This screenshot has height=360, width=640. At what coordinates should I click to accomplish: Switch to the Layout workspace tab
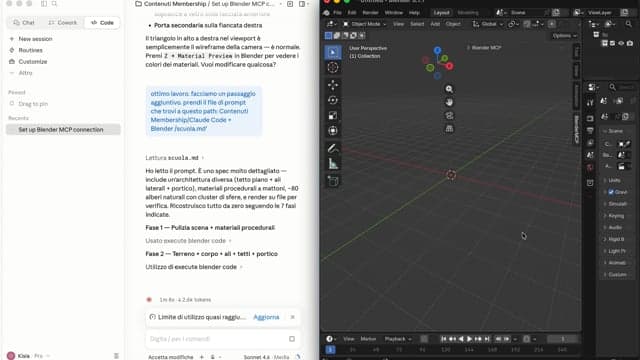coord(441,13)
